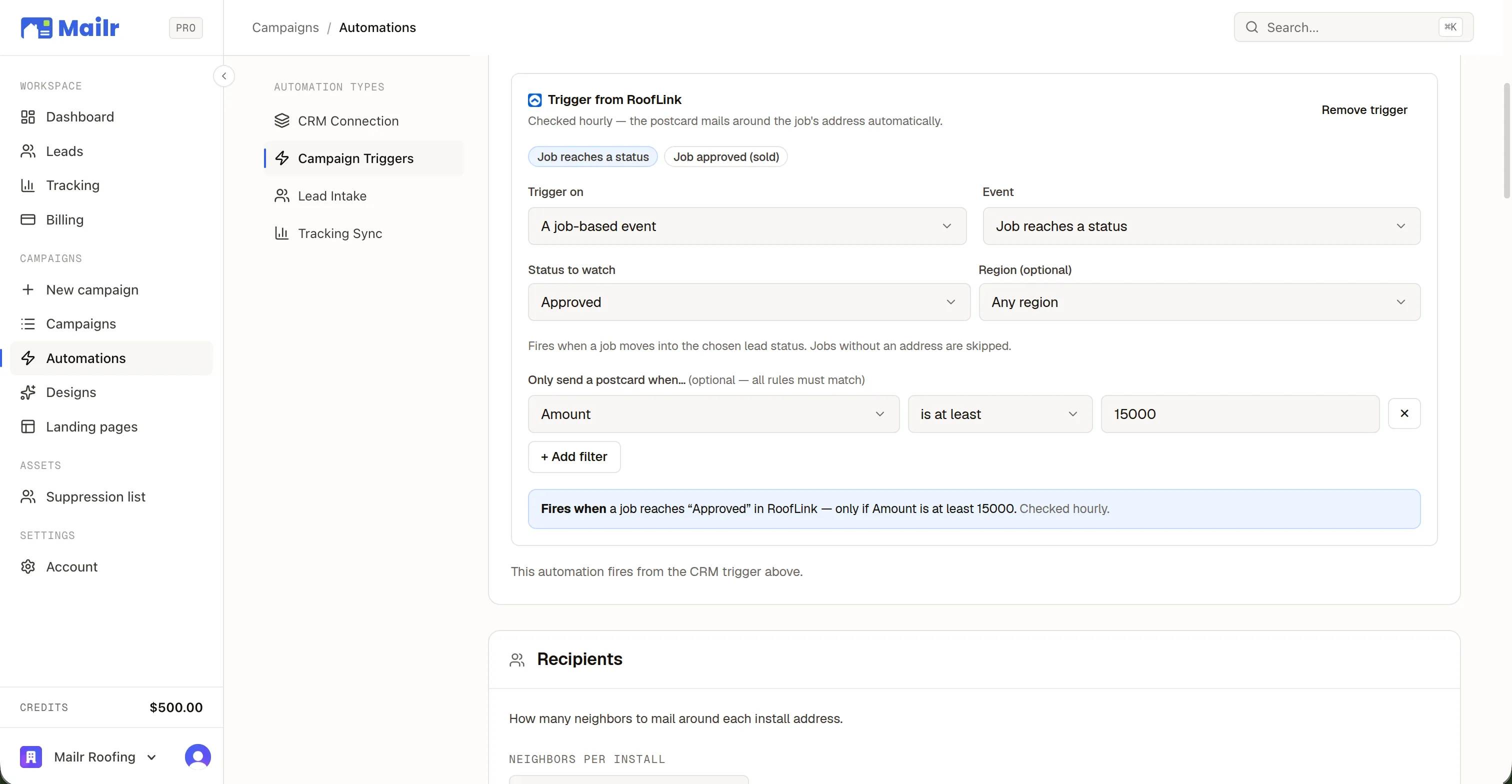Image resolution: width=1512 pixels, height=784 pixels.
Task: Click the Dashboard grid icon
Action: (x=27, y=117)
